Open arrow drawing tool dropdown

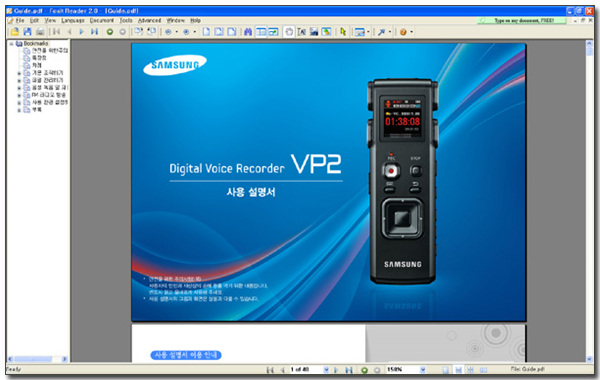pos(390,32)
